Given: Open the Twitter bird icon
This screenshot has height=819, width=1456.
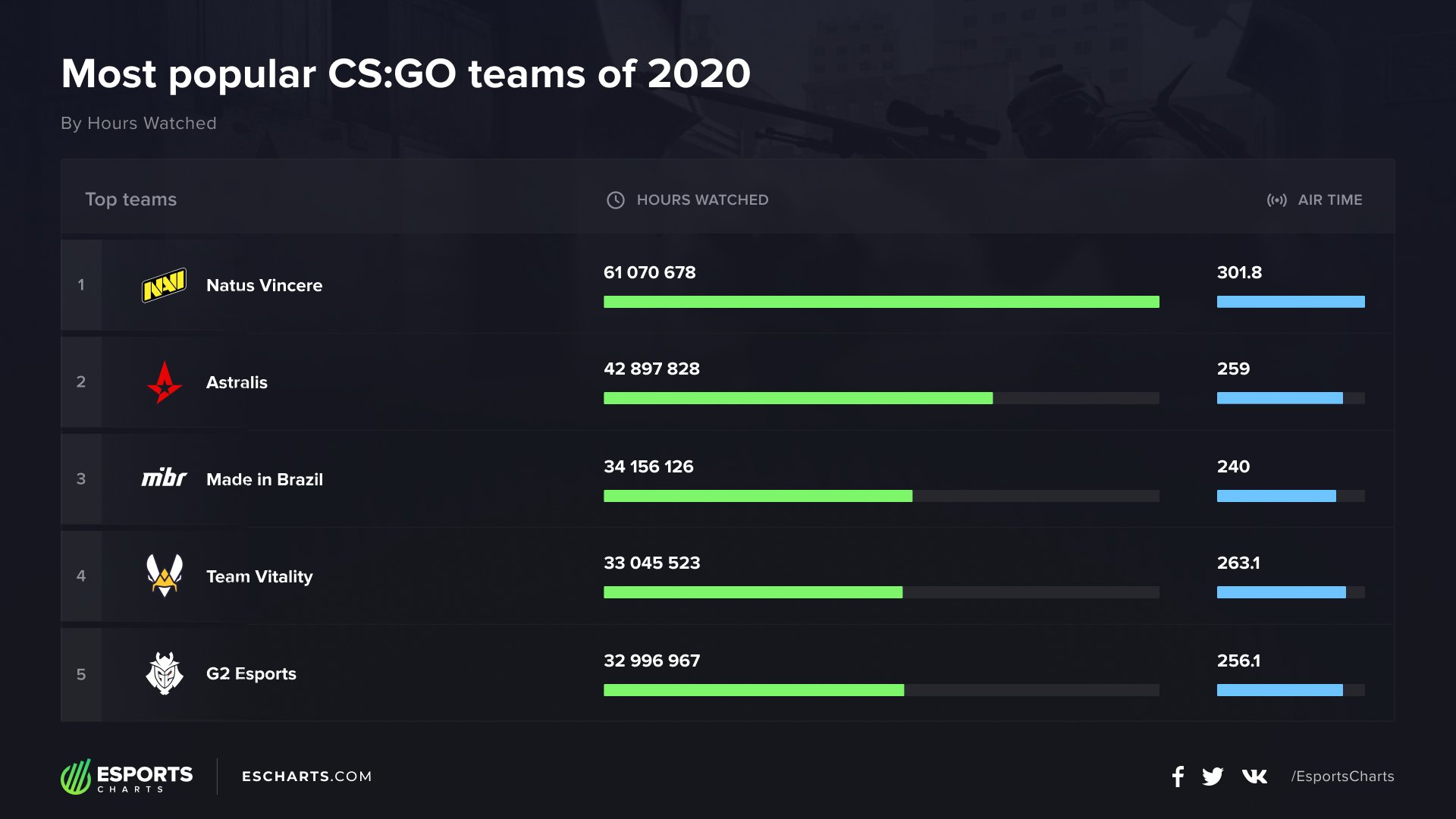Looking at the screenshot, I should [x=1213, y=777].
